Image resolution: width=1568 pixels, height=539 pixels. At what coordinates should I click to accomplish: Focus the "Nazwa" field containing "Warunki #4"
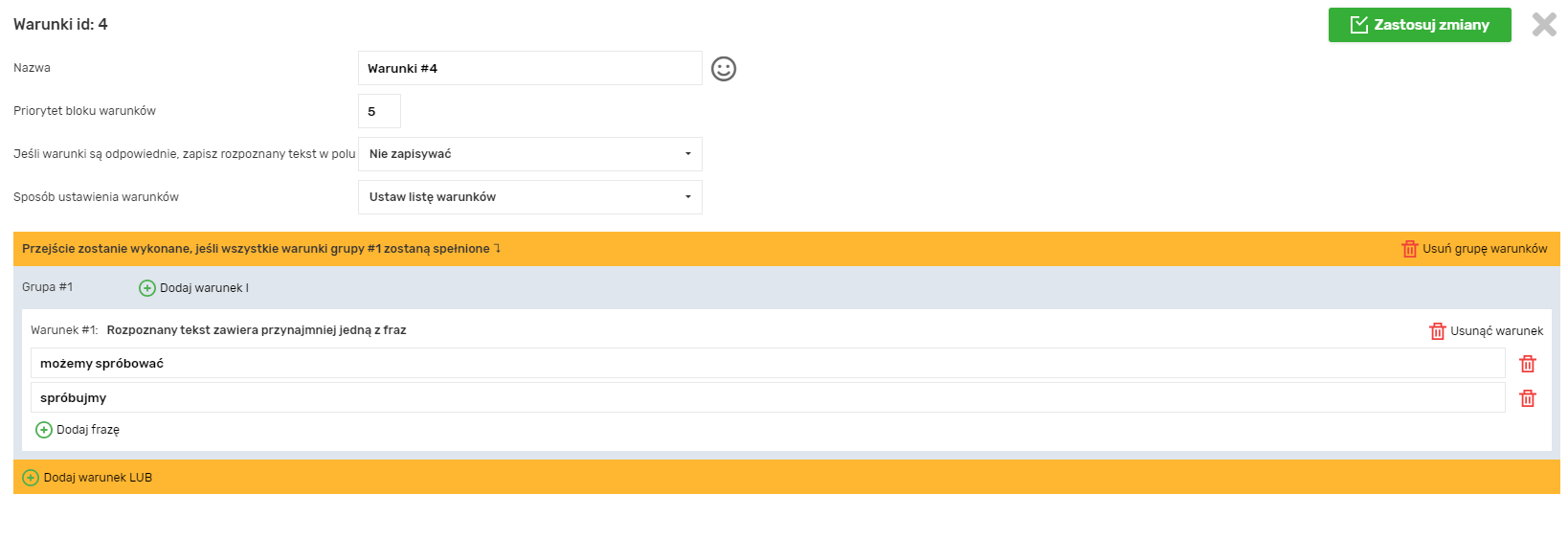529,69
